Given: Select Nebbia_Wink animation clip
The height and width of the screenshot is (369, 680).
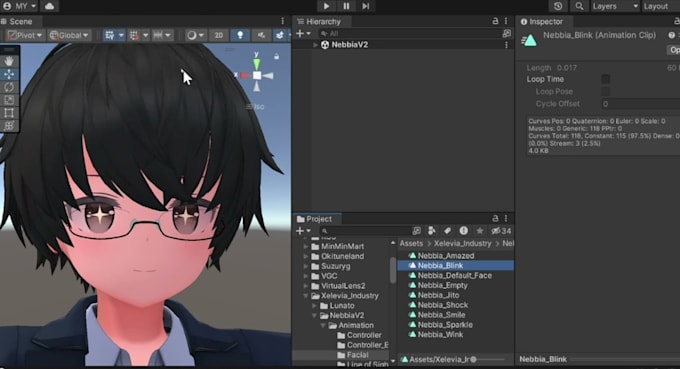Looking at the screenshot, I should pyautogui.click(x=440, y=334).
